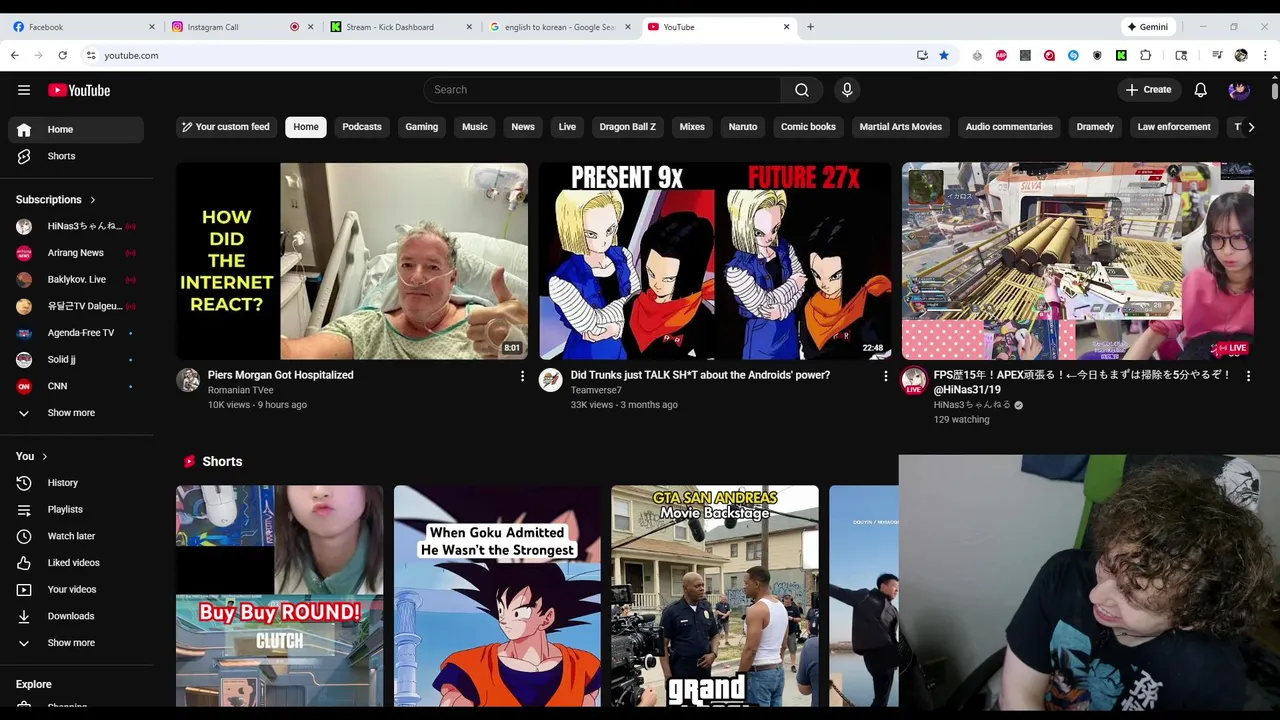
Task: Show next category chips with the arrow
Action: [x=1250, y=127]
